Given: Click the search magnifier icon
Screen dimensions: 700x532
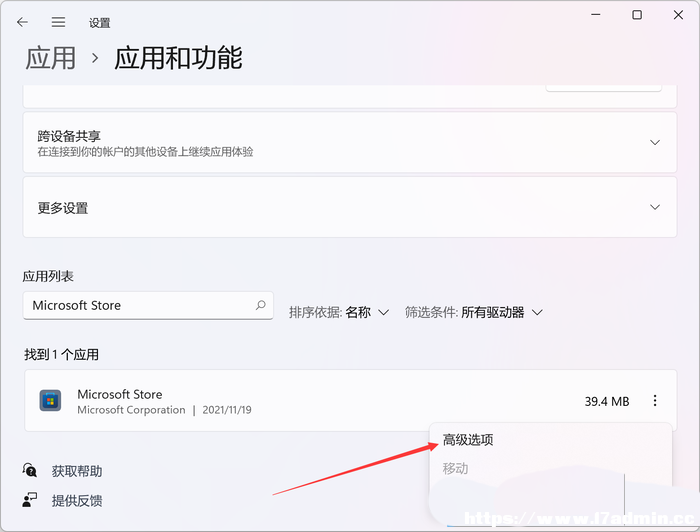Looking at the screenshot, I should [261, 305].
